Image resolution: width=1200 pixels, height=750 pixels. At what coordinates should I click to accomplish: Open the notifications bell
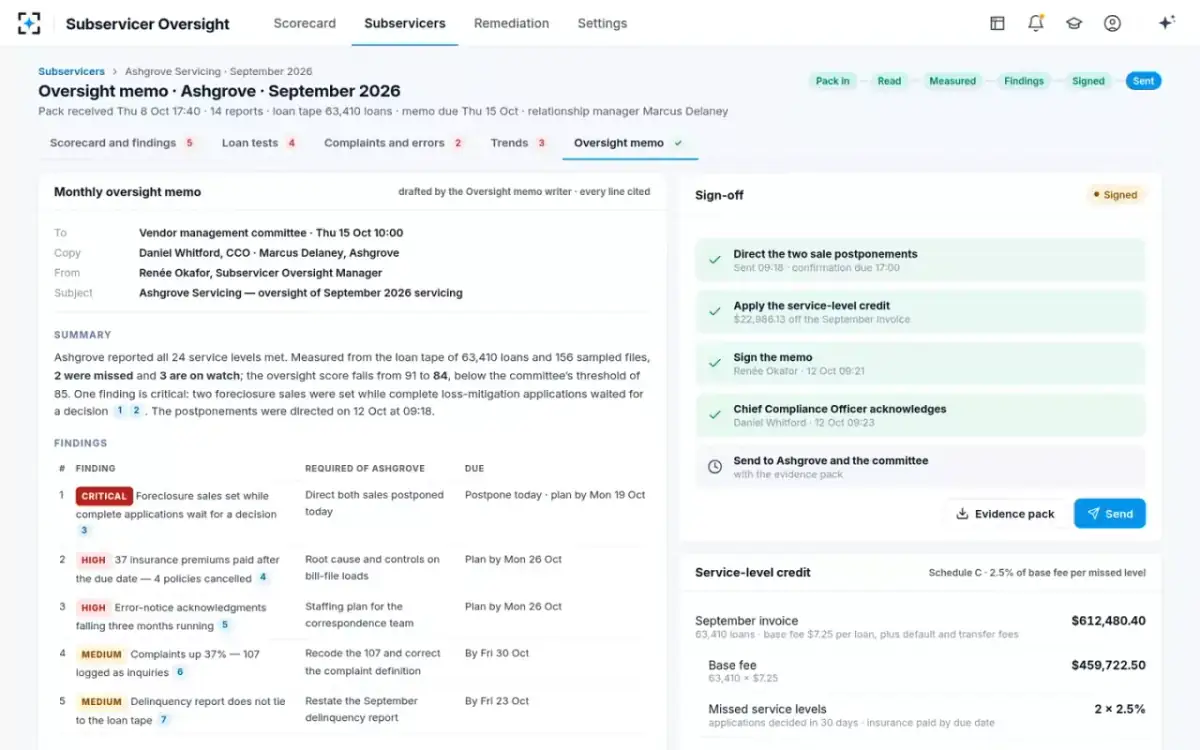(1036, 23)
